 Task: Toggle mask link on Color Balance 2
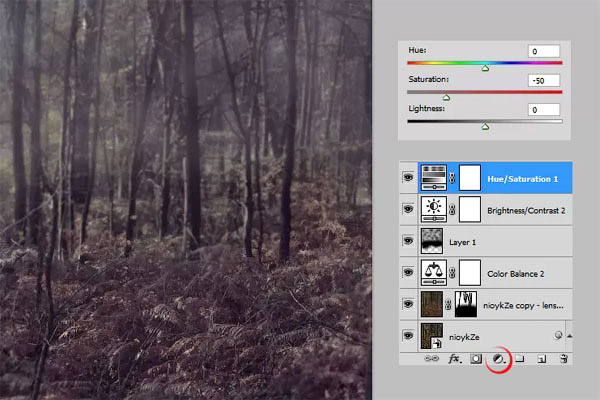452,273
